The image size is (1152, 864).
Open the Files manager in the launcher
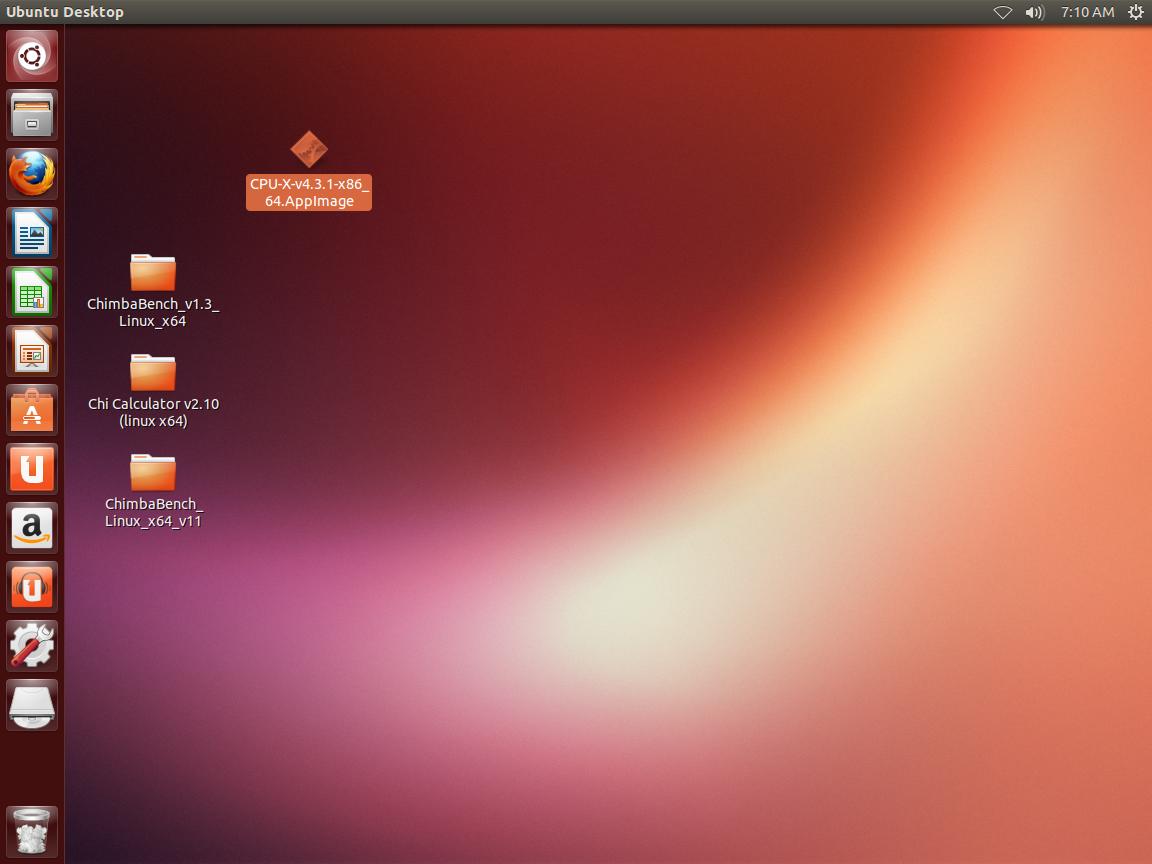coord(32,115)
